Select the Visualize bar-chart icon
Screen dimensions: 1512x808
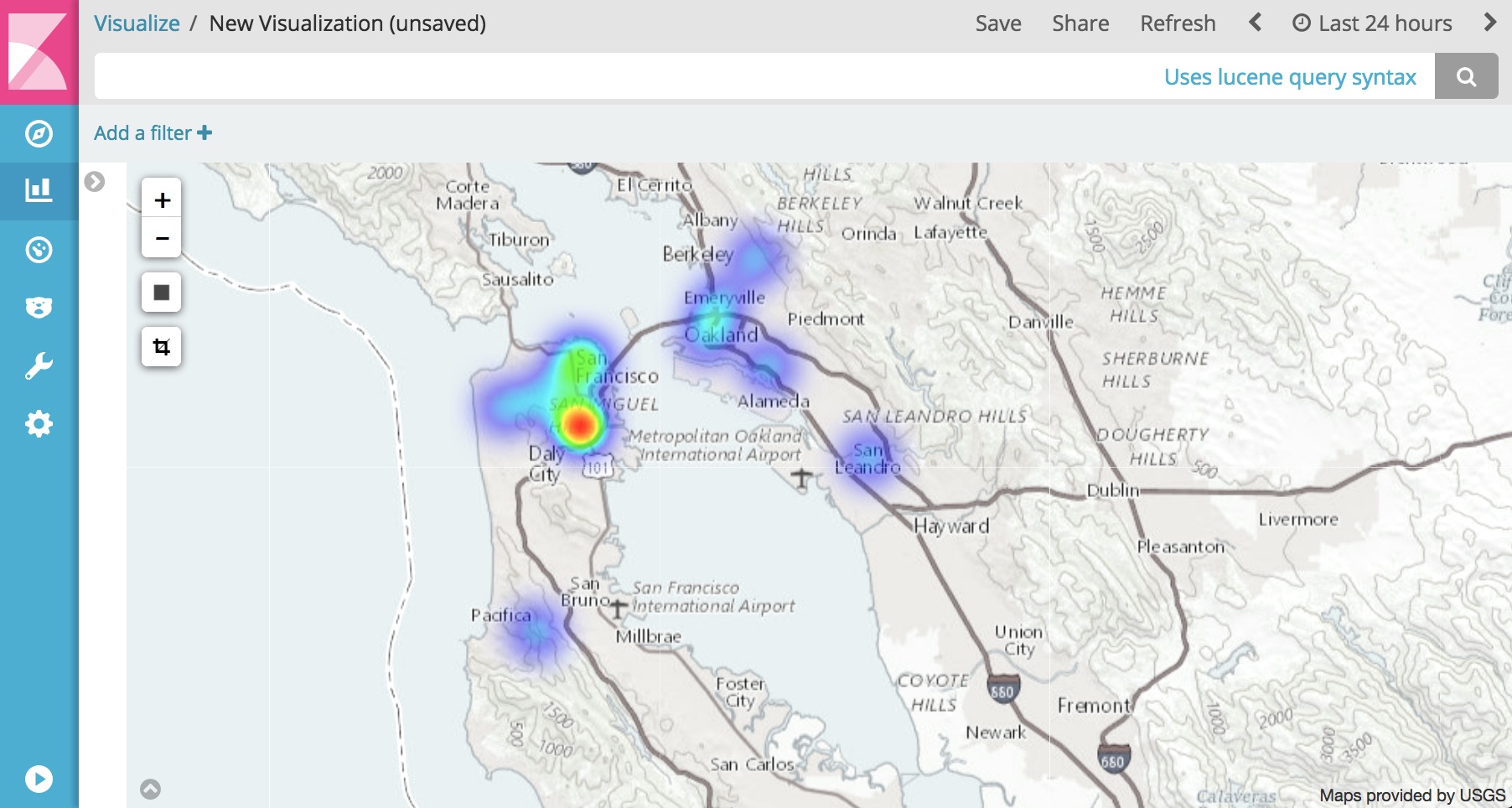point(37,190)
